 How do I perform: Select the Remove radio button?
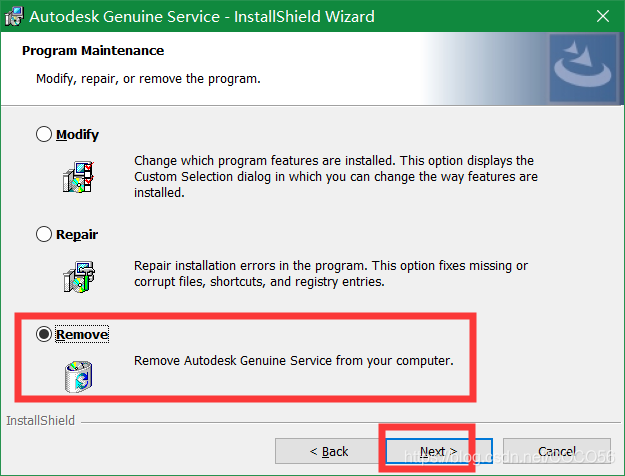(x=44, y=334)
